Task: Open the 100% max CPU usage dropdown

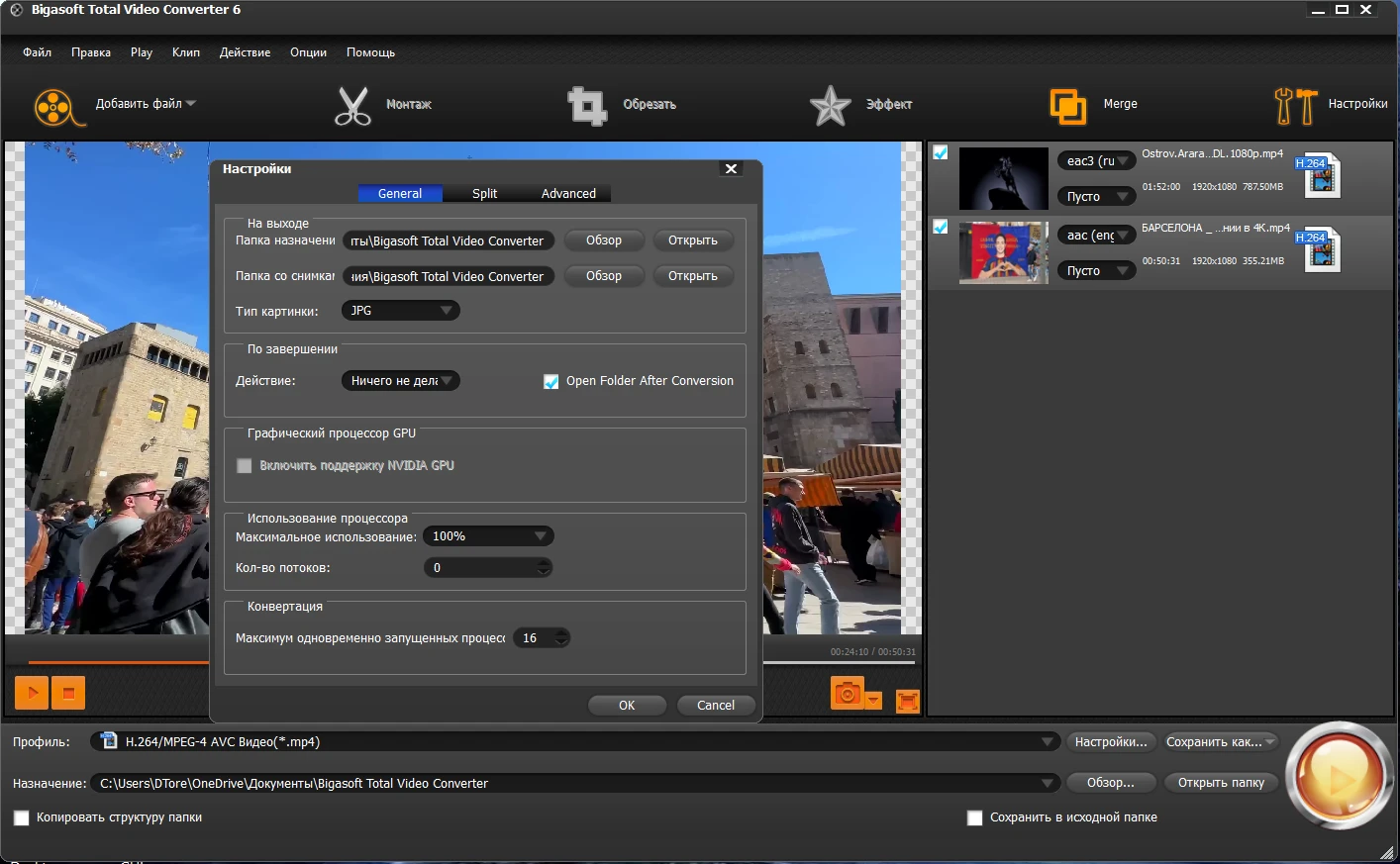Action: coord(488,536)
